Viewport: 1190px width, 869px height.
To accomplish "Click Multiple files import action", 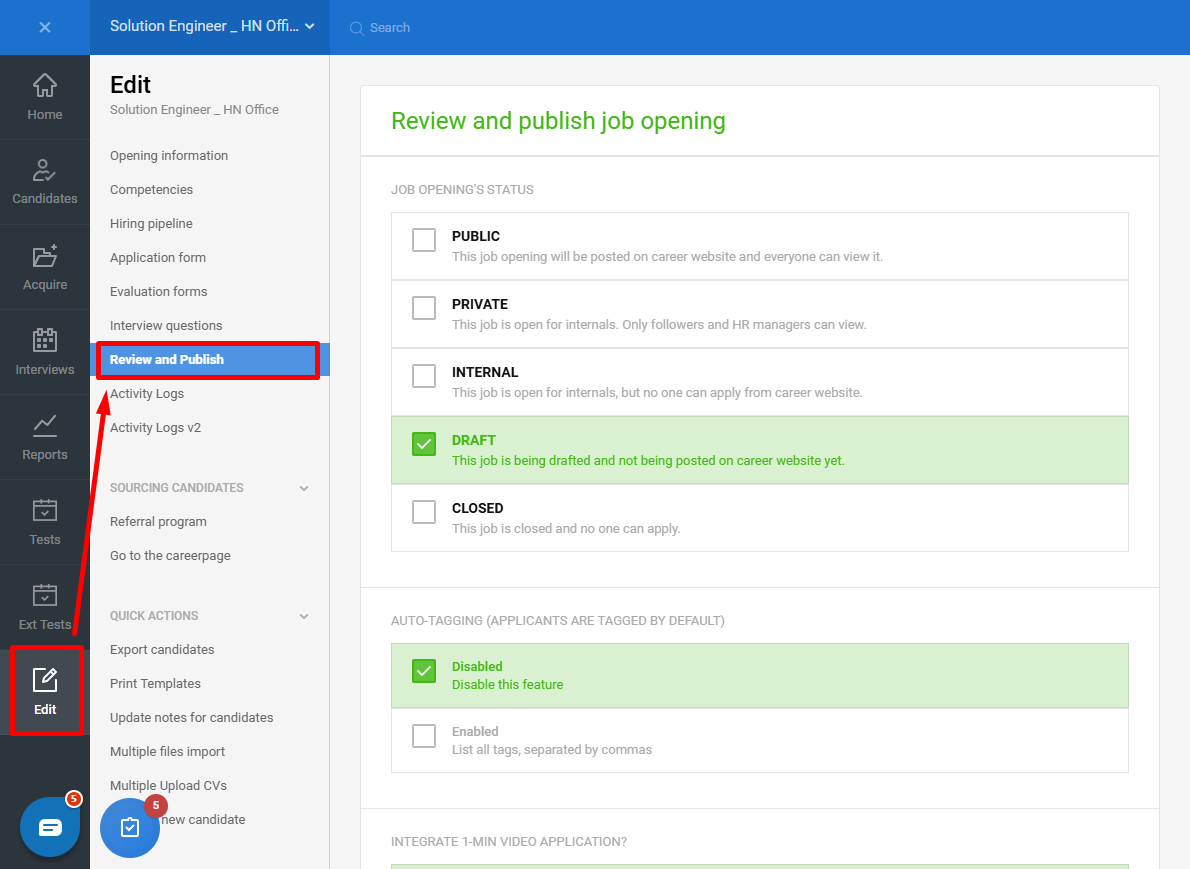I will click(x=167, y=752).
